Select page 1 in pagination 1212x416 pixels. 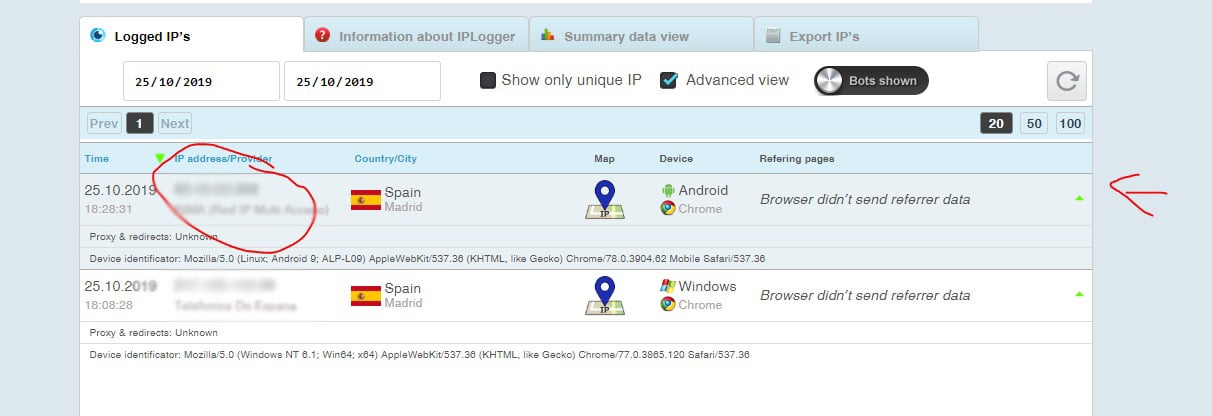[140, 124]
